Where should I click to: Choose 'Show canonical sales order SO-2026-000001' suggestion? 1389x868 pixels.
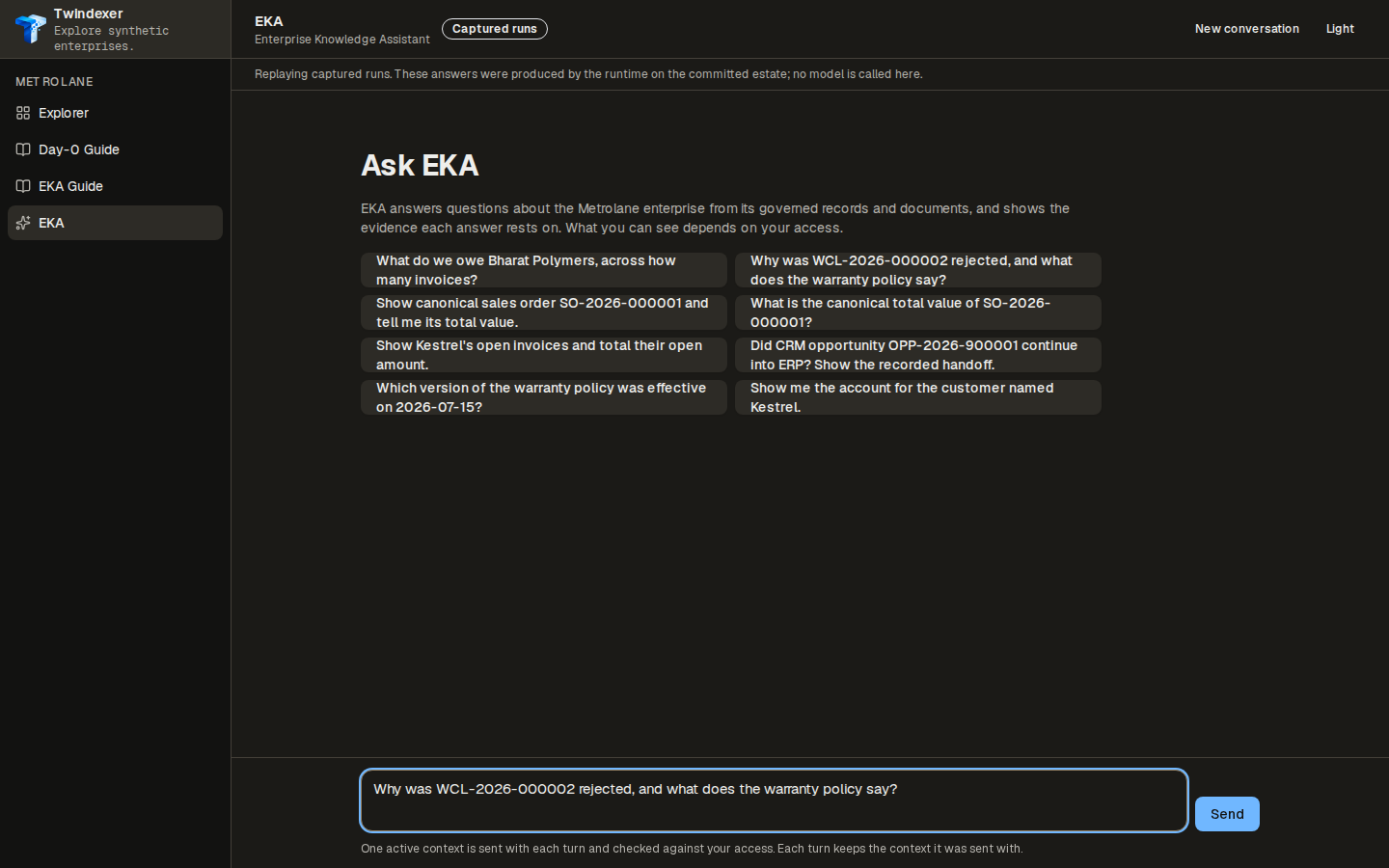(x=544, y=312)
